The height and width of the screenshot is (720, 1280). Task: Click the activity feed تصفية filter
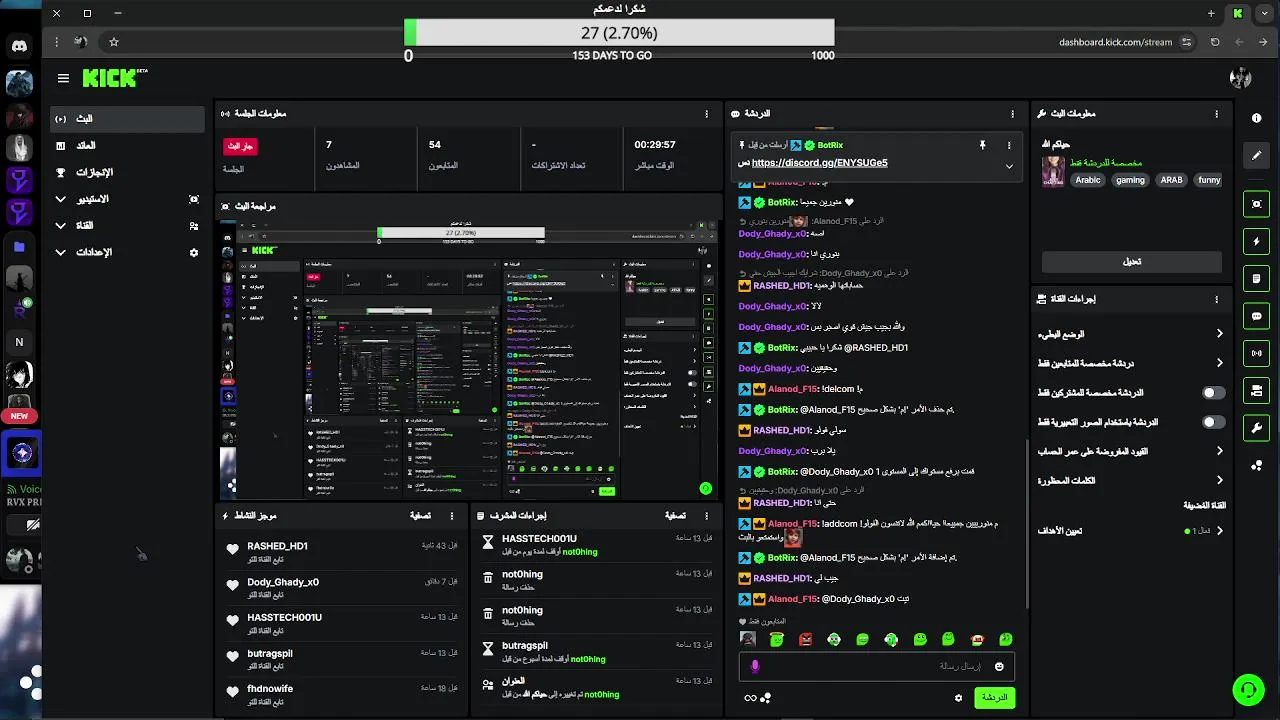[x=421, y=516]
